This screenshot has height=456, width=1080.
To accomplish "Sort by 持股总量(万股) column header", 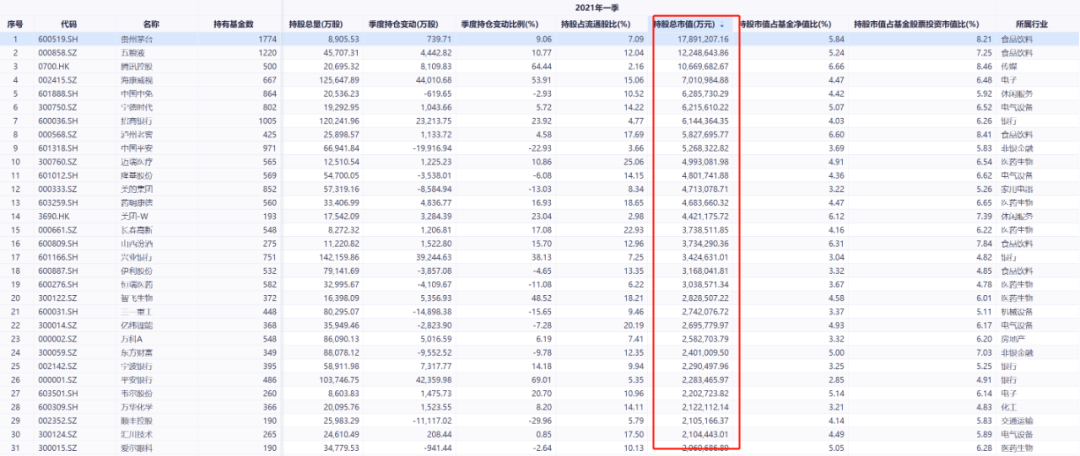I will coord(315,24).
